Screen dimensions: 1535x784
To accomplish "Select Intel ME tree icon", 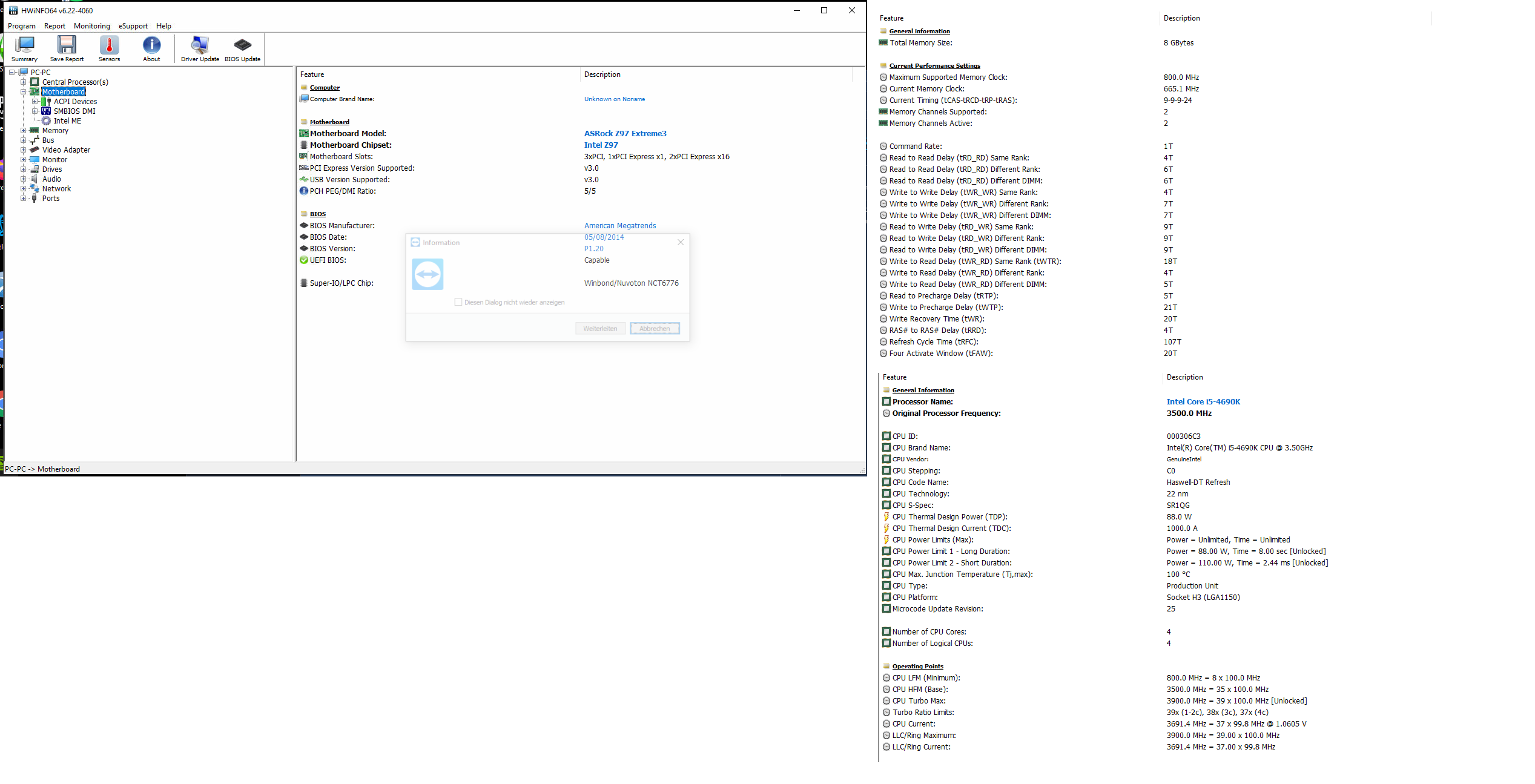I will click(46, 121).
